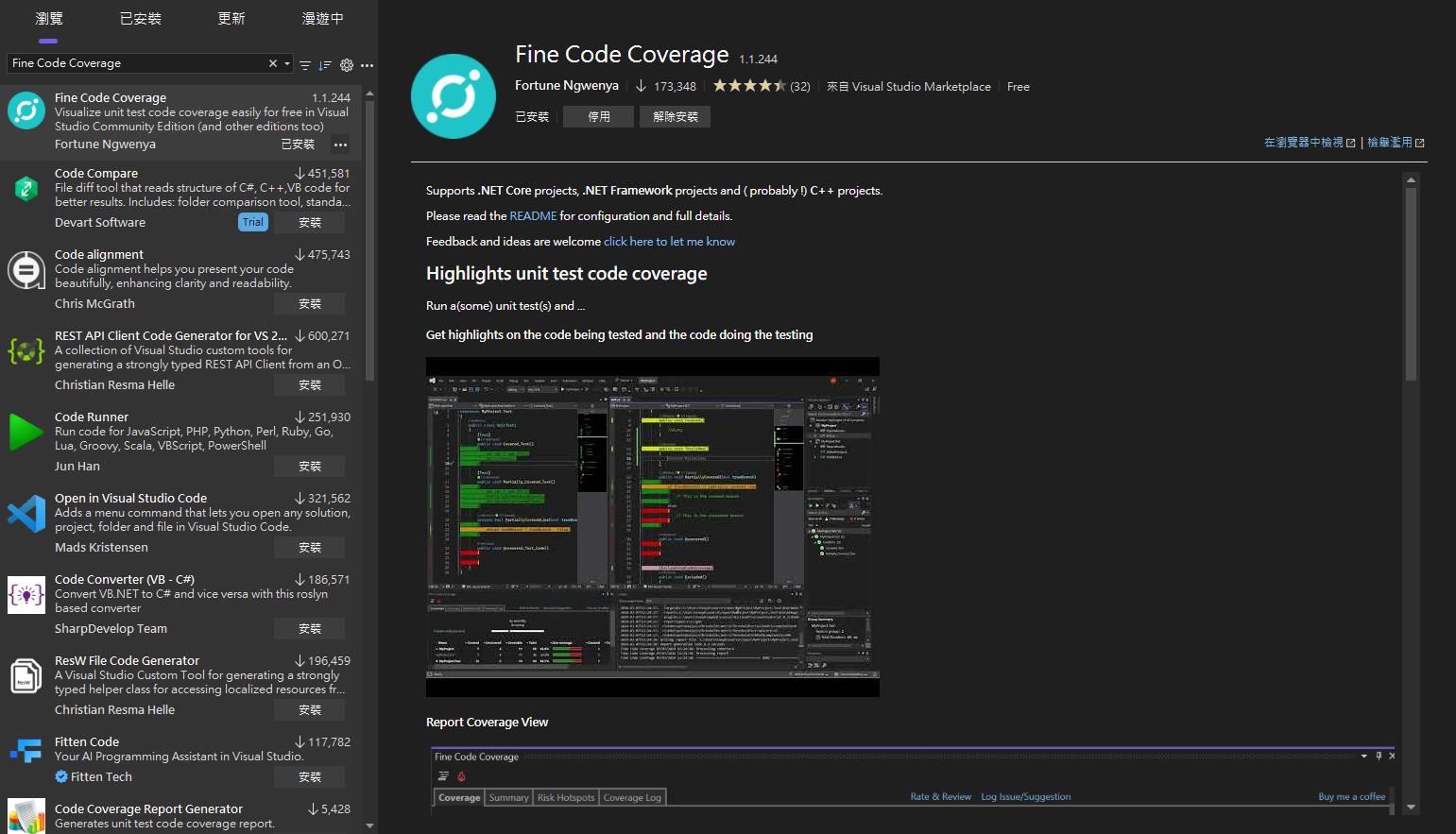Click the Open in Visual Studio Code icon

(x=26, y=514)
